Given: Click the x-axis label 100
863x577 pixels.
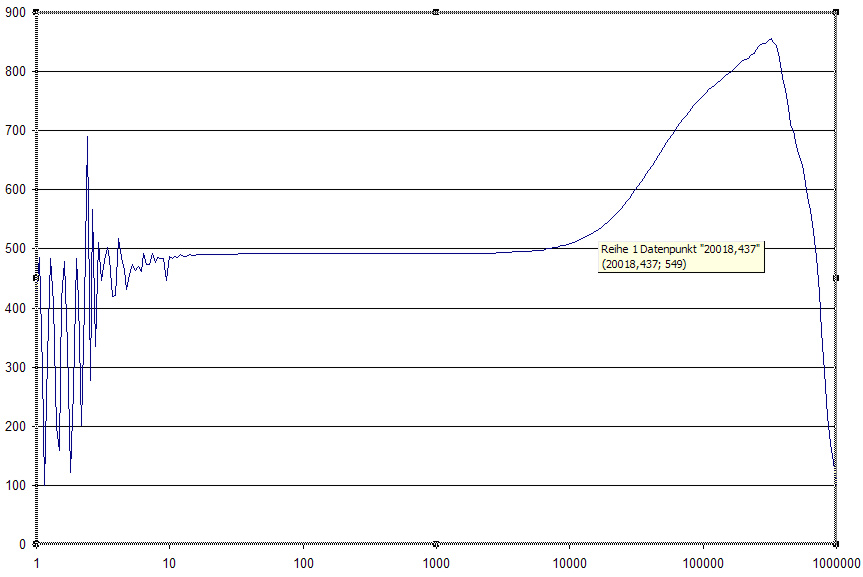Looking at the screenshot, I should click(x=303, y=563).
